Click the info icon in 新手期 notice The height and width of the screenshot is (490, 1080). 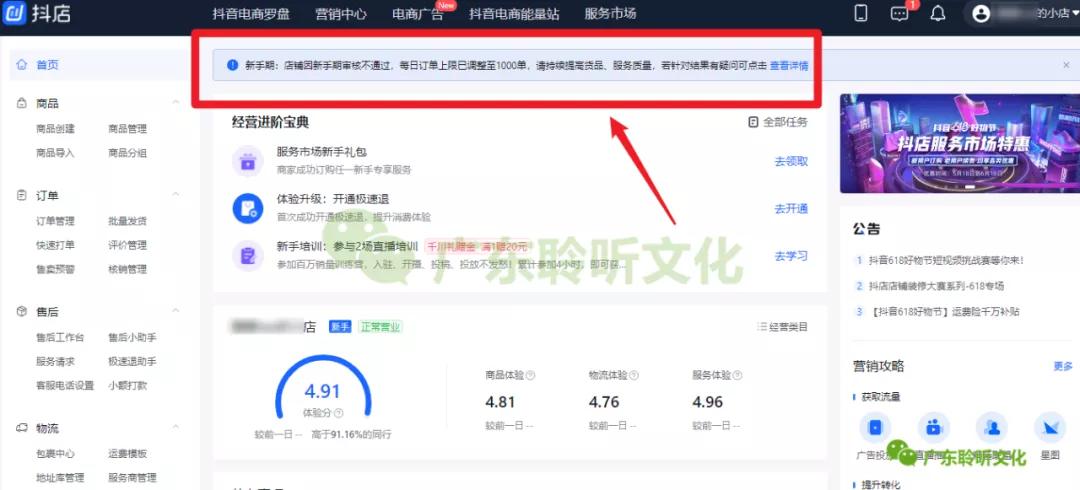point(232,65)
